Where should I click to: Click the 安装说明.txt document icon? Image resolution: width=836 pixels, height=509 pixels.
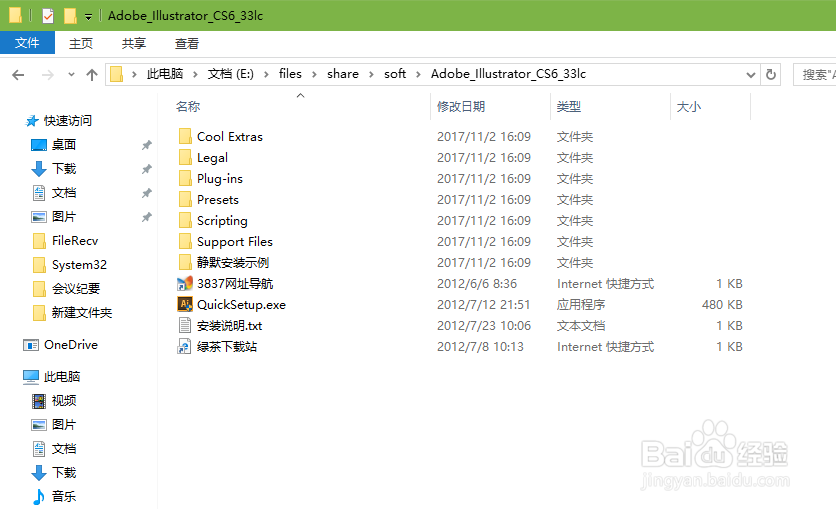(185, 325)
